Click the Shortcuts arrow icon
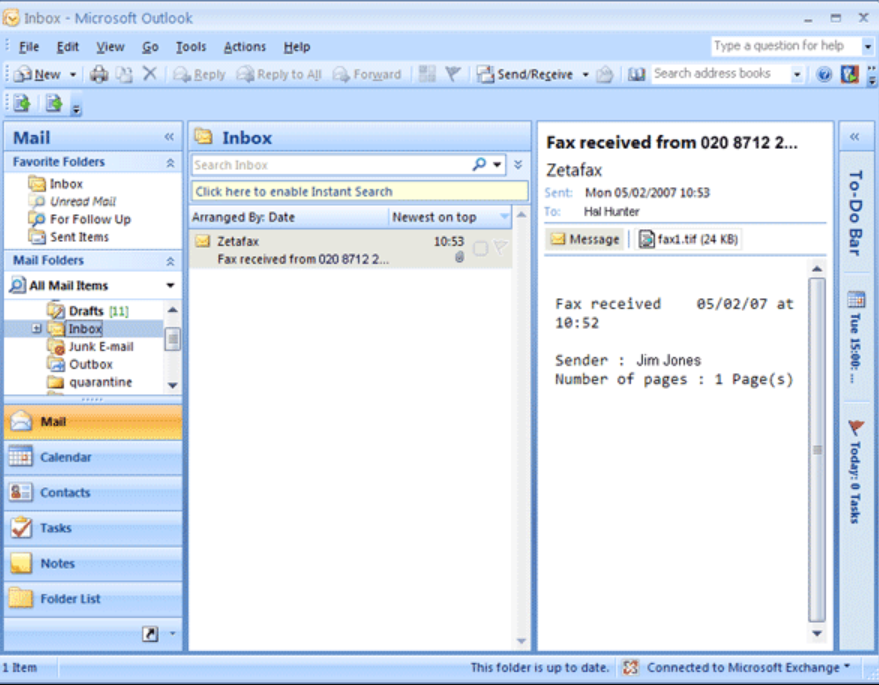This screenshot has height=685, width=879. pos(150,633)
